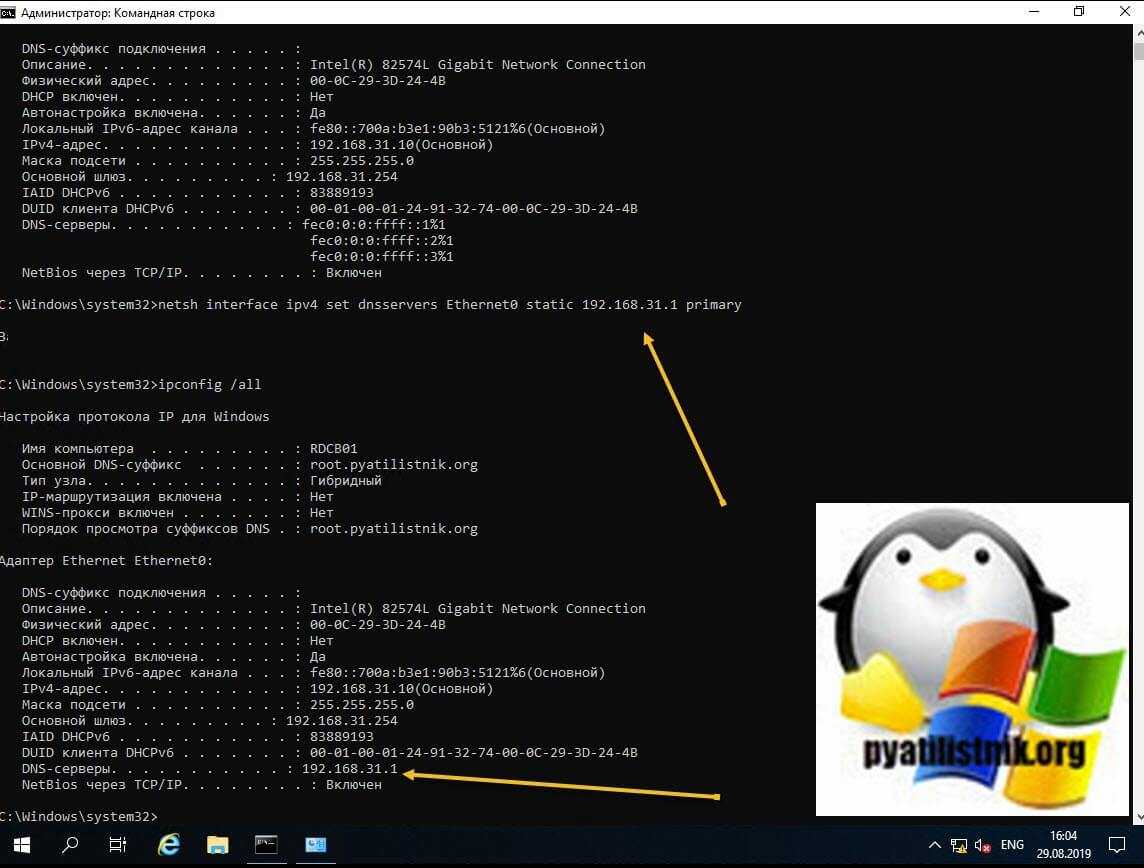Click the muted volume tray icon
The width and height of the screenshot is (1144, 868).
[982, 845]
